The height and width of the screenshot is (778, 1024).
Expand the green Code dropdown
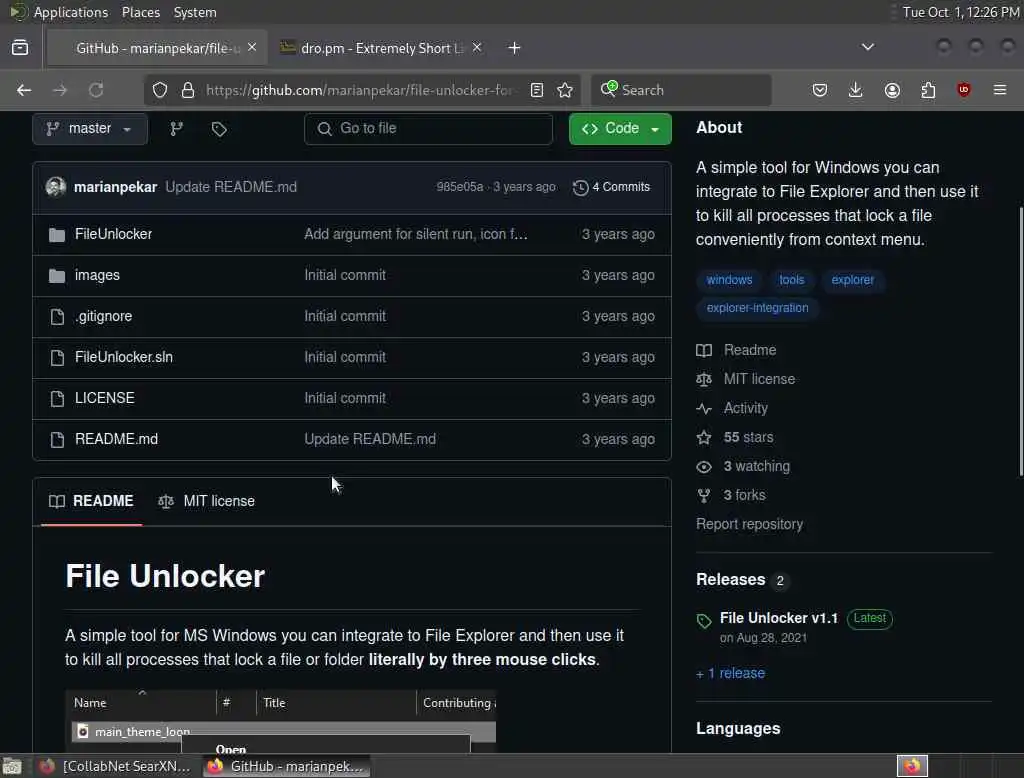click(620, 129)
